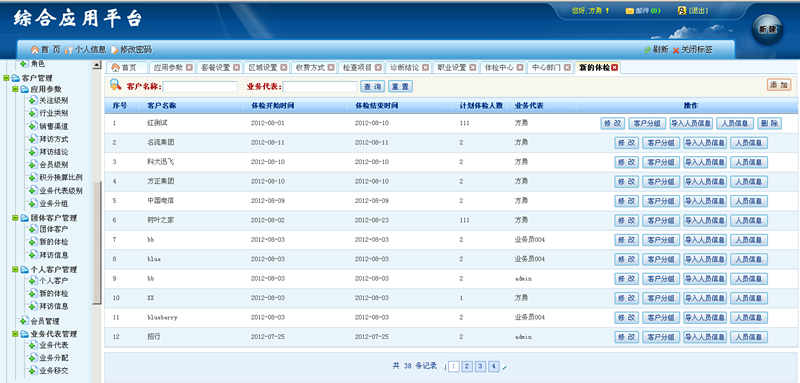Click 删除 in row 1
Viewport: 800px width, 383px height.
coord(769,123)
